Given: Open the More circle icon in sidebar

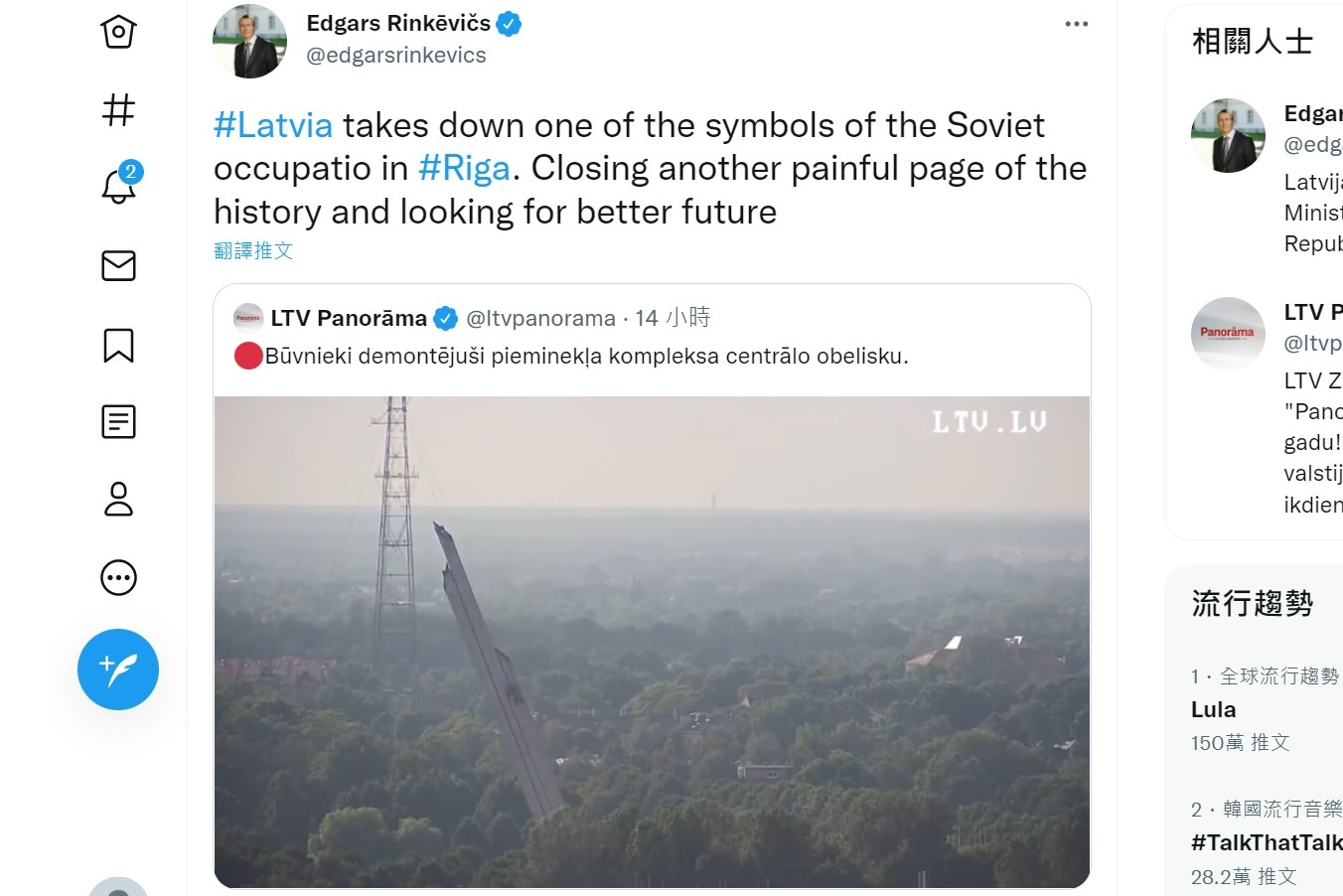Looking at the screenshot, I should (x=118, y=577).
